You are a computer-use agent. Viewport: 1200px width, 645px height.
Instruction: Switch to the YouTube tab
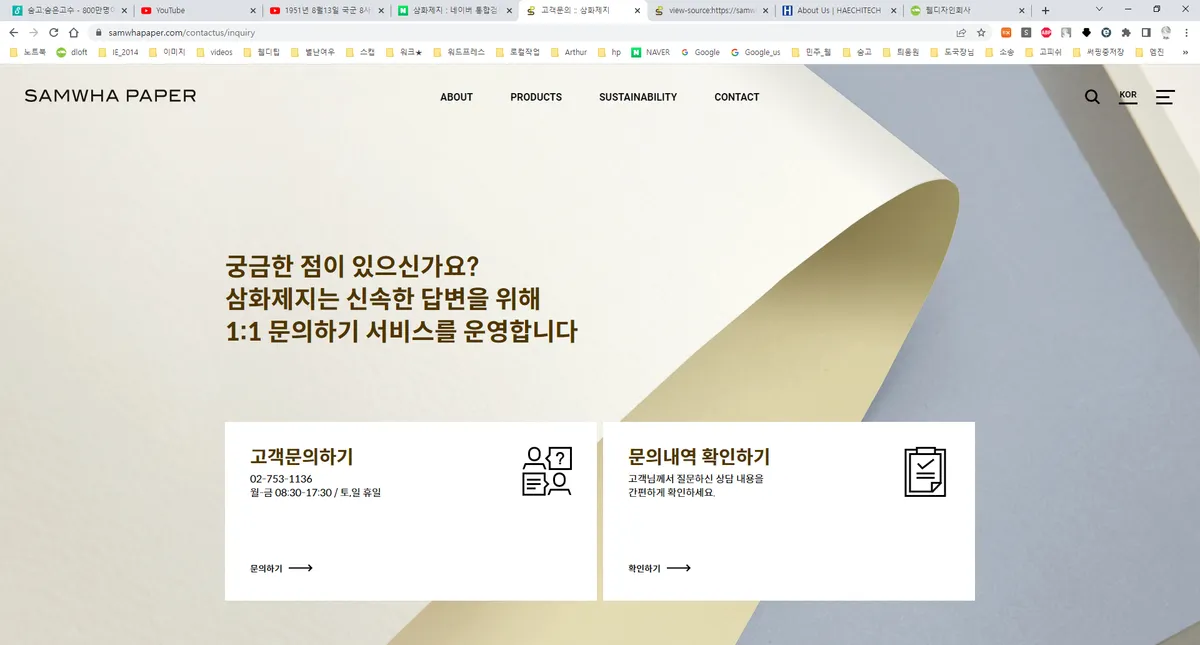coord(196,10)
